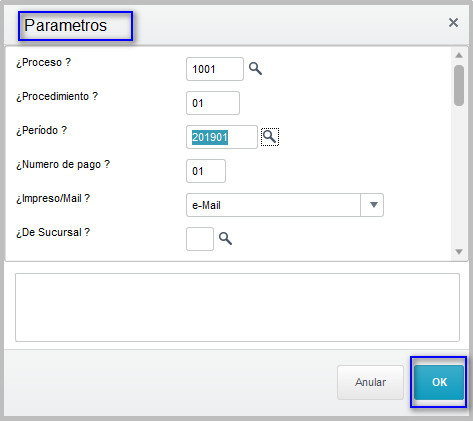This screenshot has height=422, width=473.
Task: Open the De Sucursal lookup magnifier
Action: (x=225, y=239)
